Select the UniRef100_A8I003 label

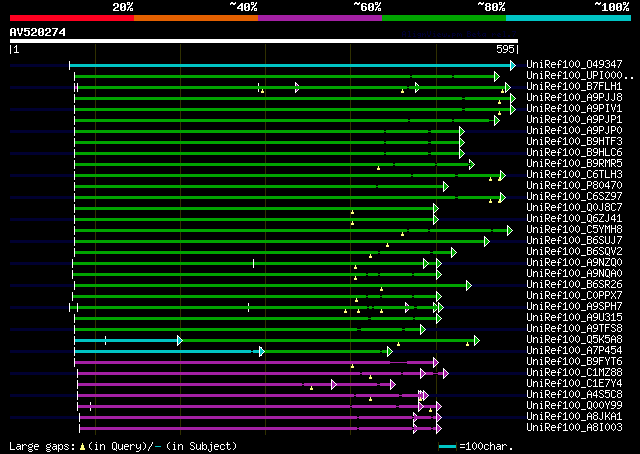click(x=574, y=428)
